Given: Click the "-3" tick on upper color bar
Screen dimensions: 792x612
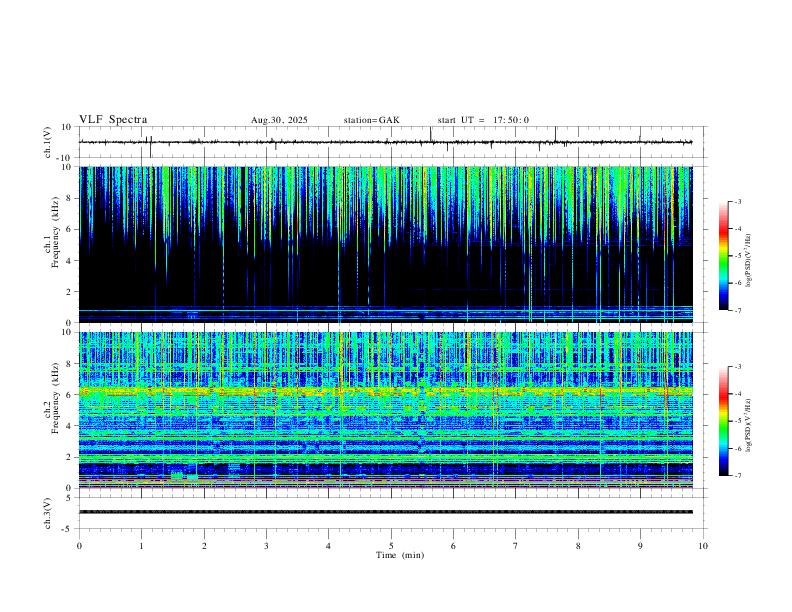Looking at the screenshot, I should [x=737, y=201].
